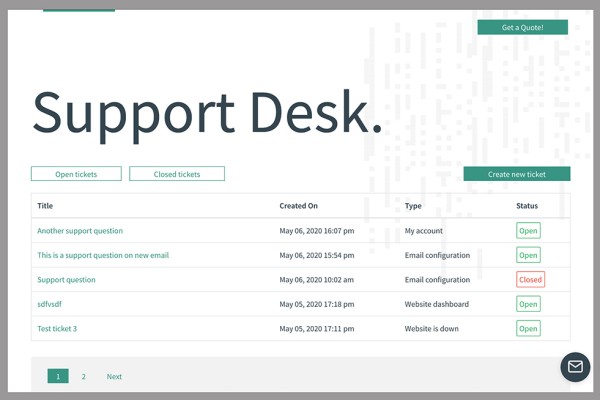Click the 'Website dashboard' type cell
Viewport: 600px width, 400px height.
pos(437,304)
